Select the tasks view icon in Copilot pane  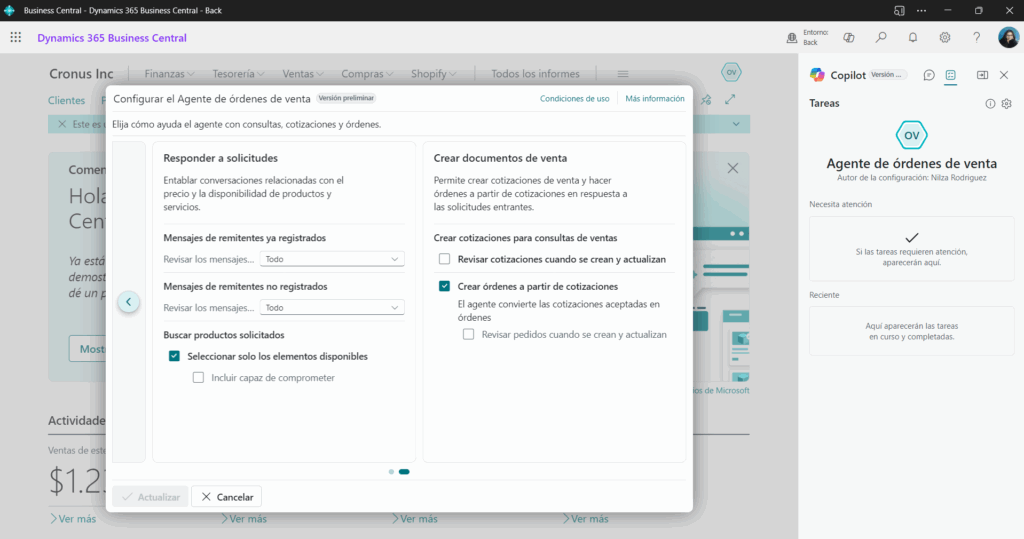pyautogui.click(x=950, y=75)
